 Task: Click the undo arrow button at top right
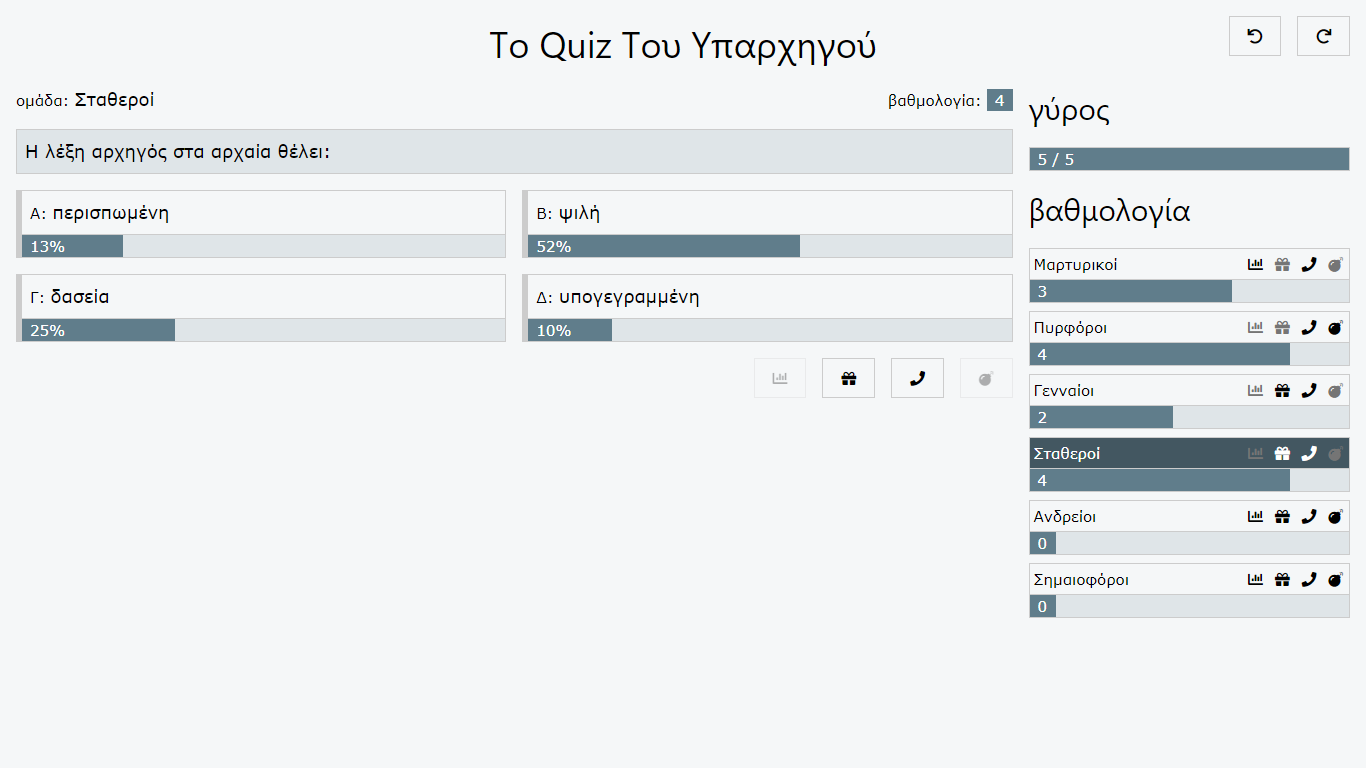(1255, 36)
